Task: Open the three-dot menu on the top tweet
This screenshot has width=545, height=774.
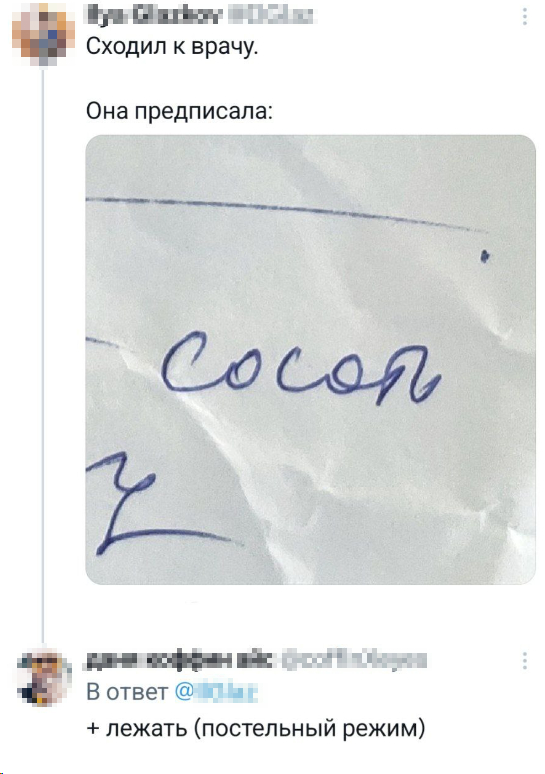Action: (x=525, y=17)
